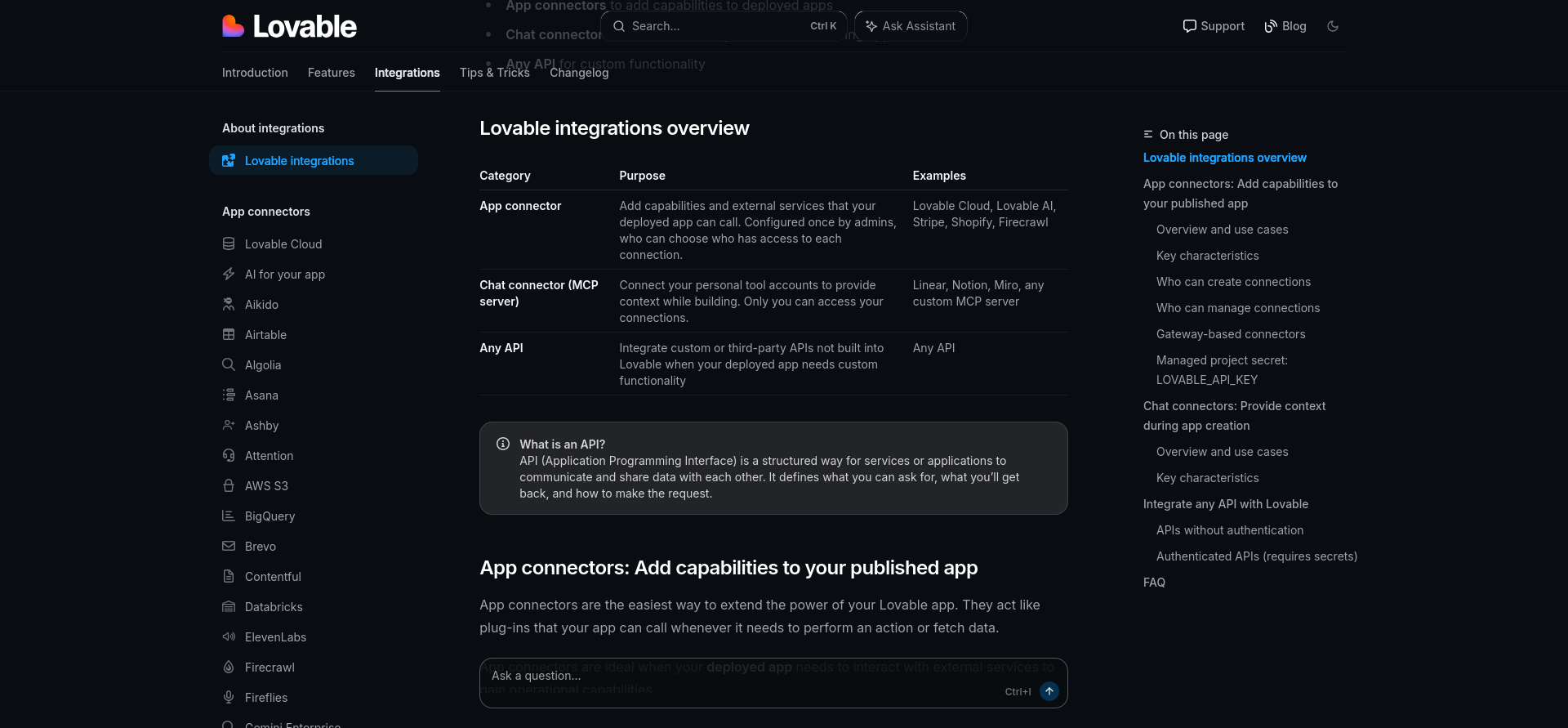Click the info icon in API callout

tap(503, 444)
